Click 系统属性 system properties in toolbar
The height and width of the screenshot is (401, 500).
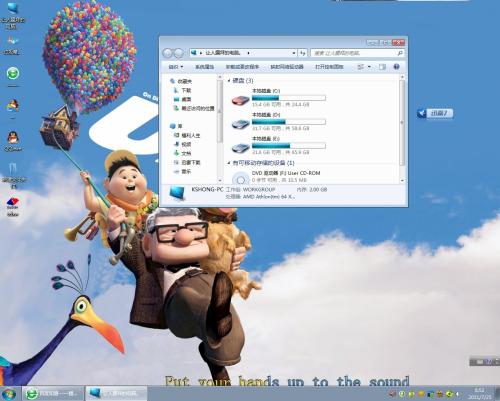204,67
